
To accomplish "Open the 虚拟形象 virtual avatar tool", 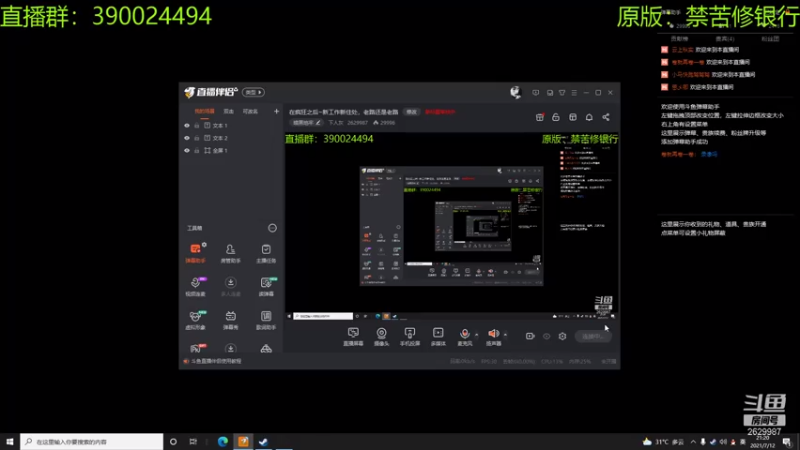I will [195, 320].
